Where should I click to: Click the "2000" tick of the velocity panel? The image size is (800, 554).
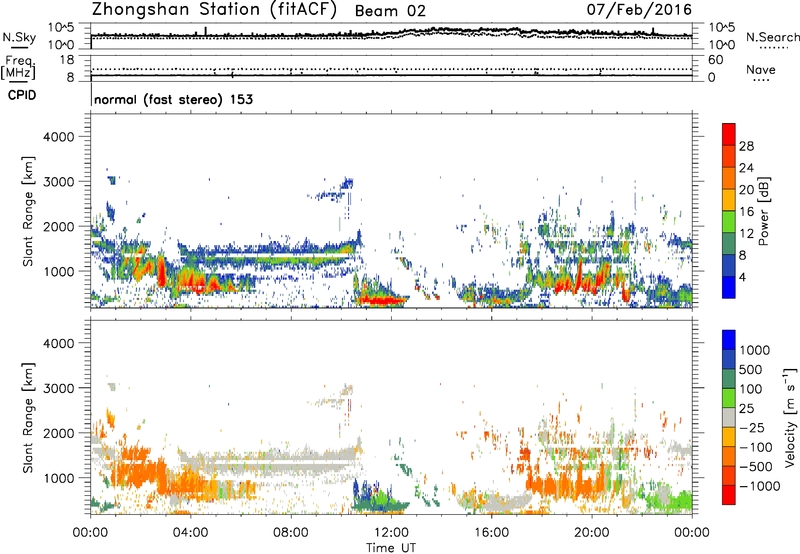click(x=59, y=433)
